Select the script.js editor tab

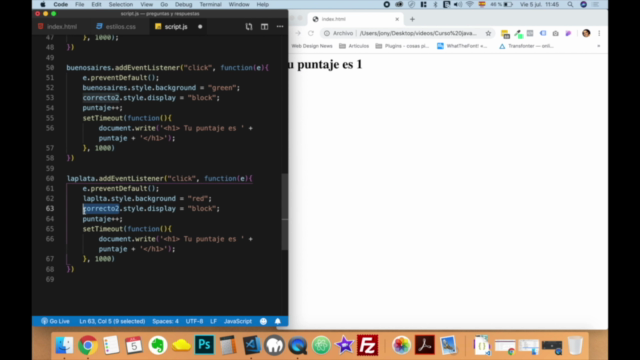(171, 27)
